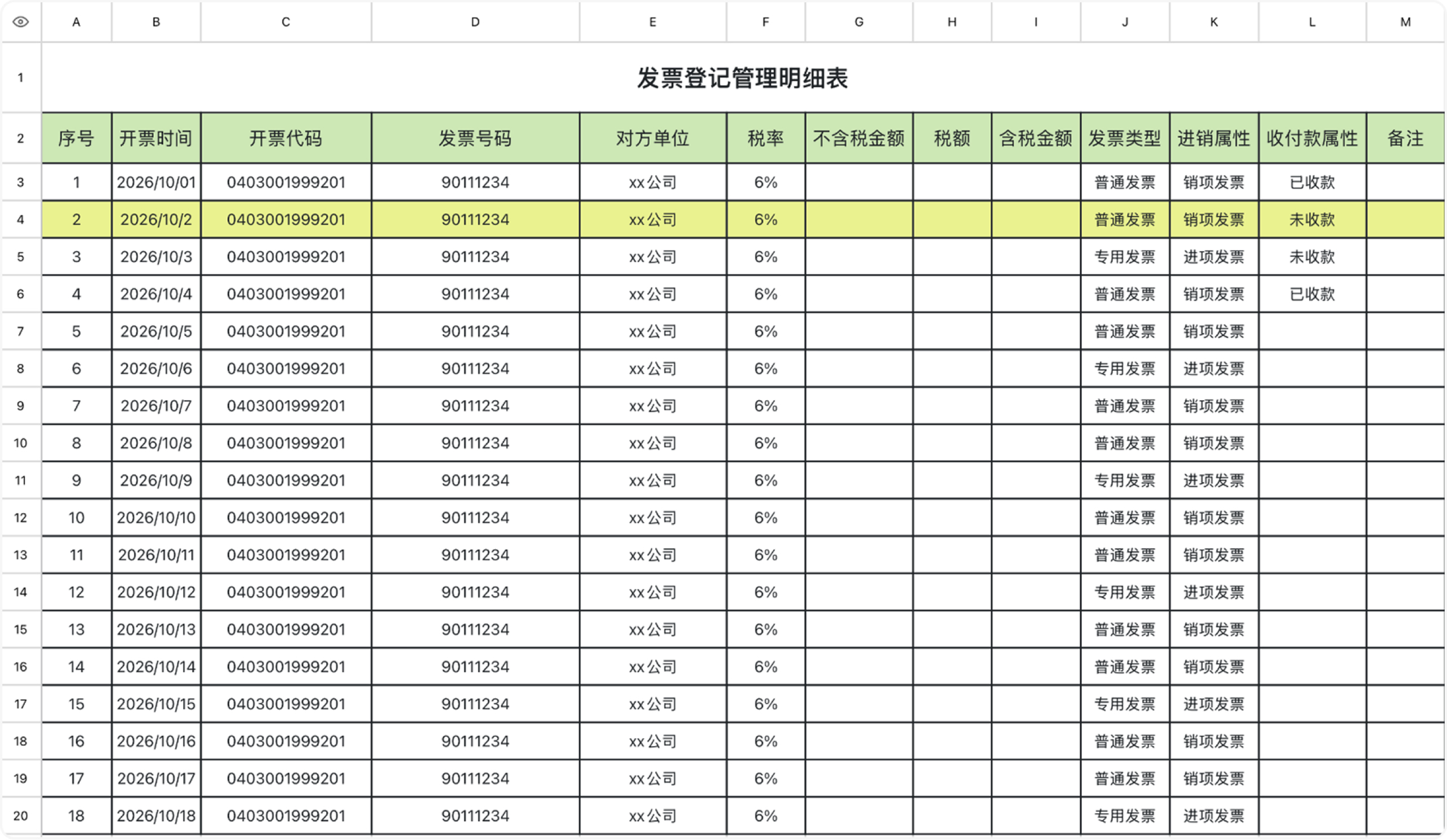Select column A header
This screenshot has height=840, width=1447.
tap(76, 22)
